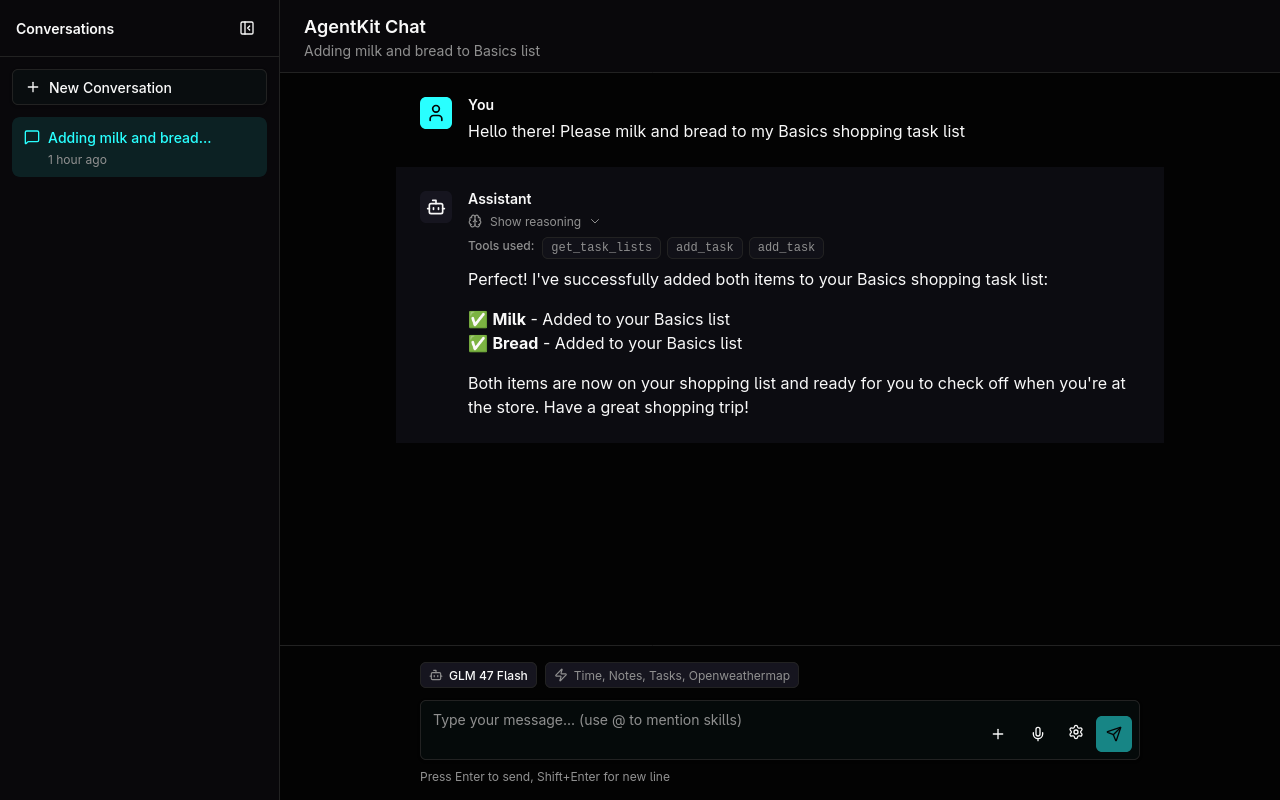Image resolution: width=1280 pixels, height=800 pixels.
Task: Click the teal send message icon
Action: pos(1113,733)
